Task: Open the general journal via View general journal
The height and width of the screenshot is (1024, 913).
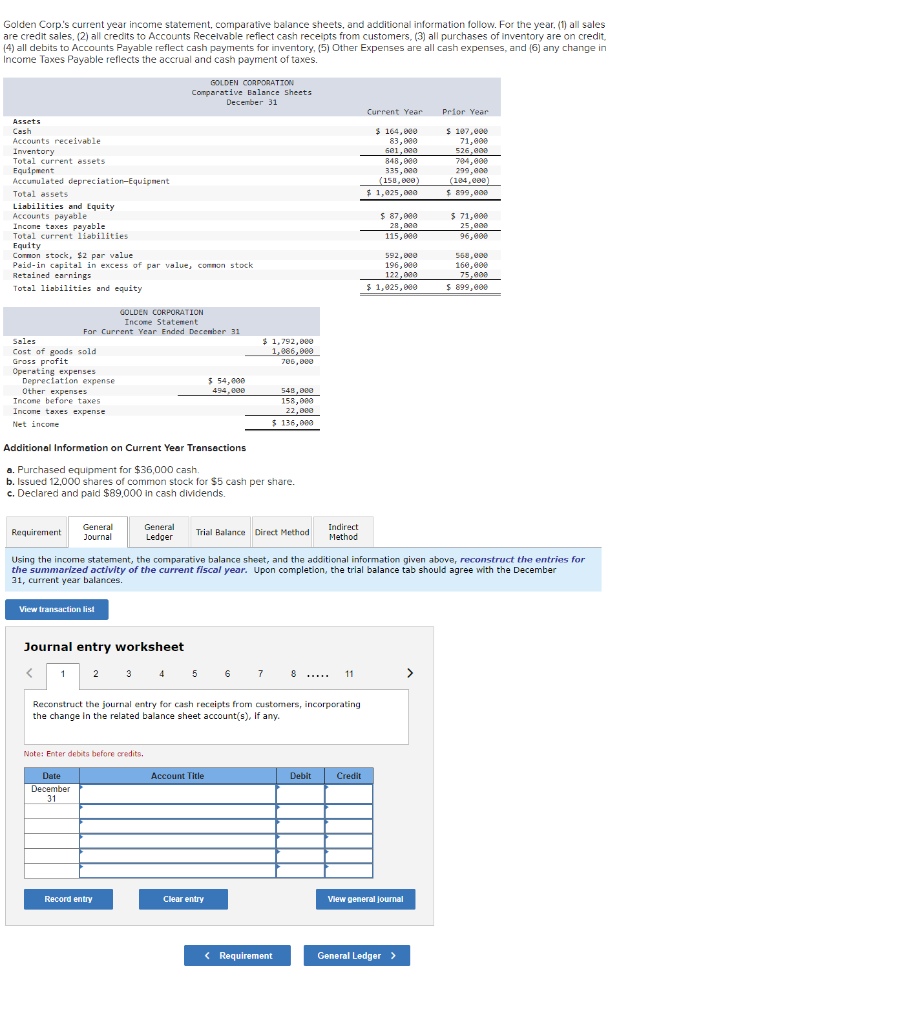Action: pos(365,899)
